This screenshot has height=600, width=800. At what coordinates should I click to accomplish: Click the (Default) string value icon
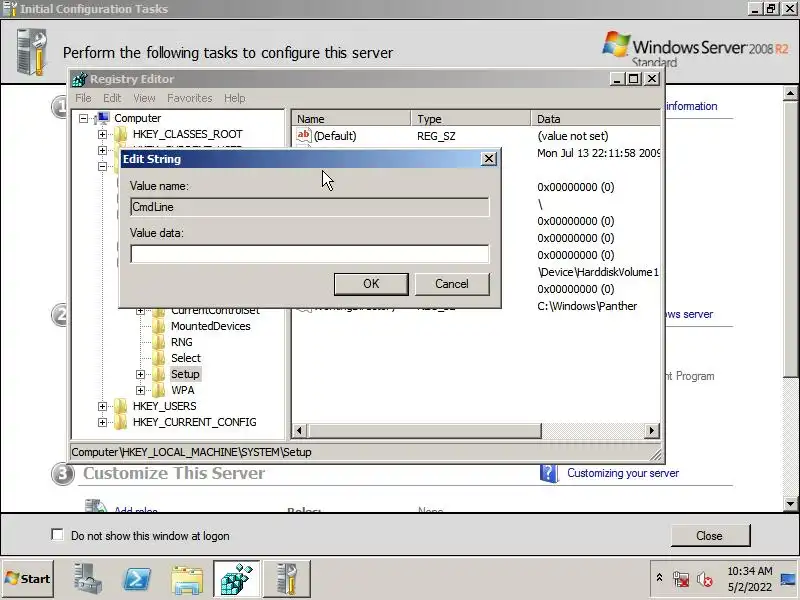coord(304,135)
